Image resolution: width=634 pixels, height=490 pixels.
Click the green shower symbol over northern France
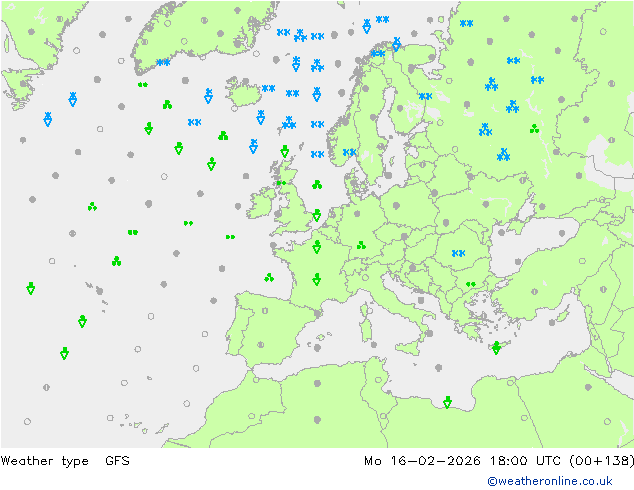coord(317,247)
